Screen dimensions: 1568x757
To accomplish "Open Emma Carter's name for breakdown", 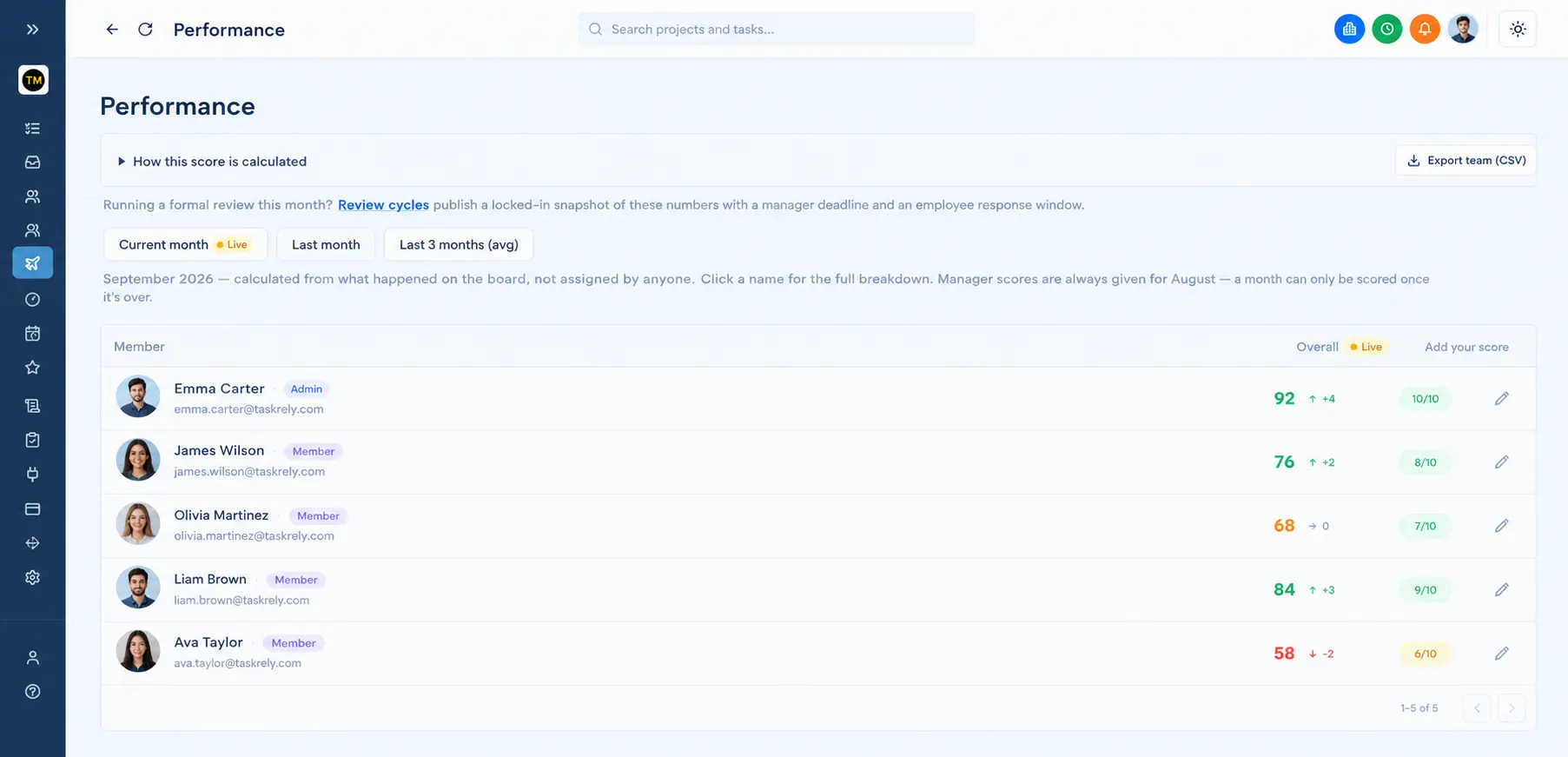I will [x=219, y=388].
